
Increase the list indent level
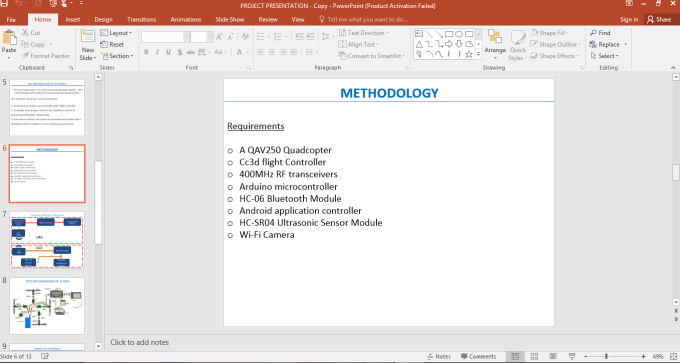pyautogui.click(x=311, y=36)
